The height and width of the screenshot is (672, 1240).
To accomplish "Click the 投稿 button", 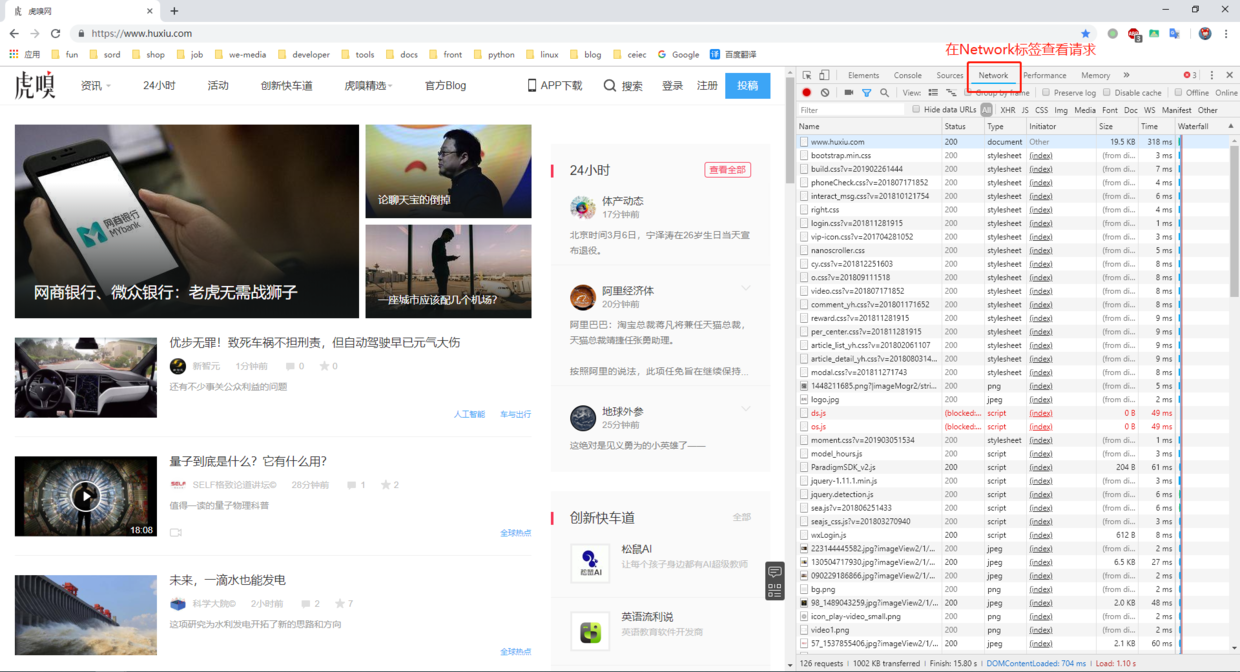I will (747, 86).
